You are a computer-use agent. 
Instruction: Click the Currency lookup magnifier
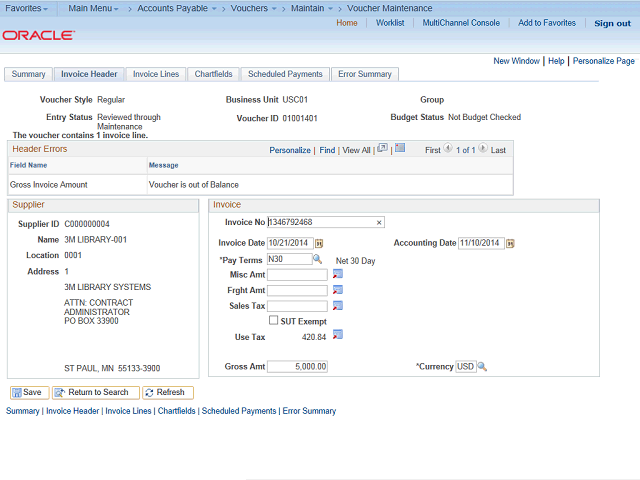click(482, 367)
